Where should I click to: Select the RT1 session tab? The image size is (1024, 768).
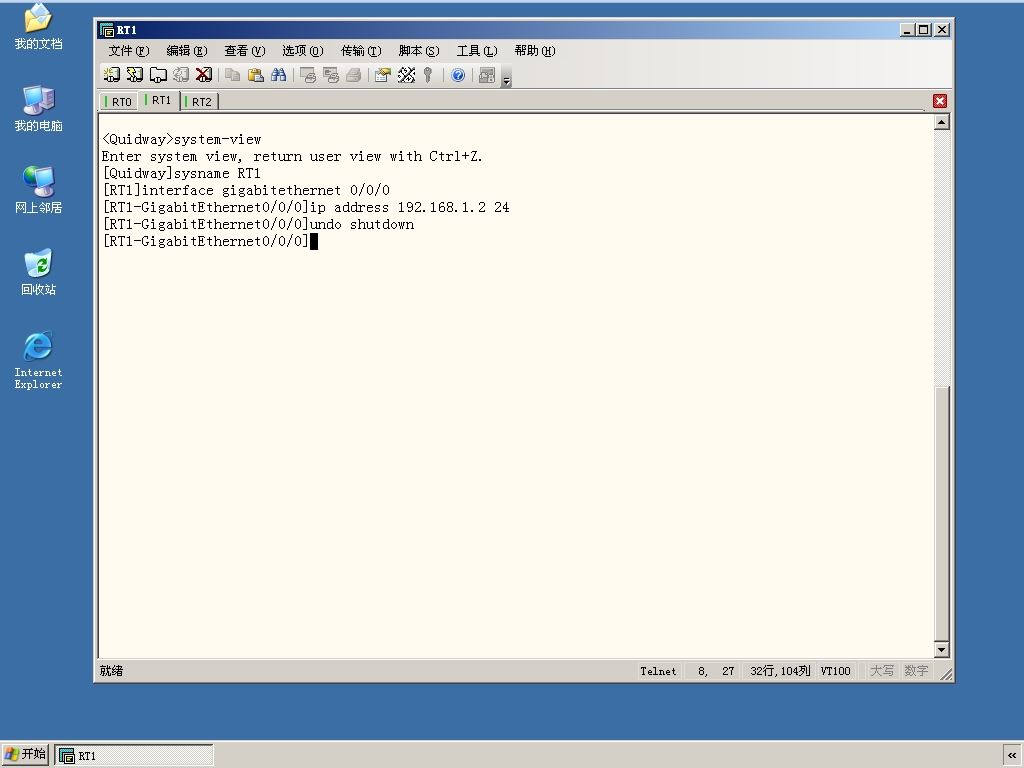(159, 101)
